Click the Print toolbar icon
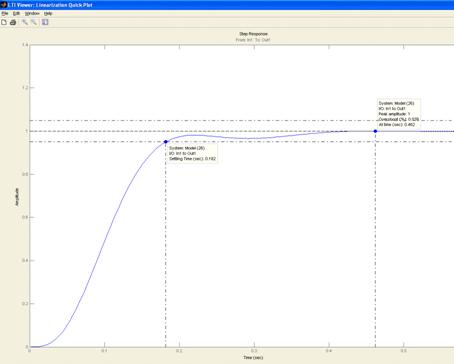This screenshot has width=454, height=364. coord(13,22)
